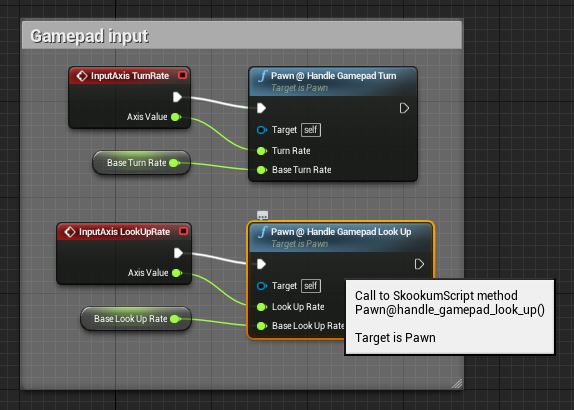Click red square on InputAxis TurnRate node
Screen dimensions: 574x410
click(x=182, y=75)
